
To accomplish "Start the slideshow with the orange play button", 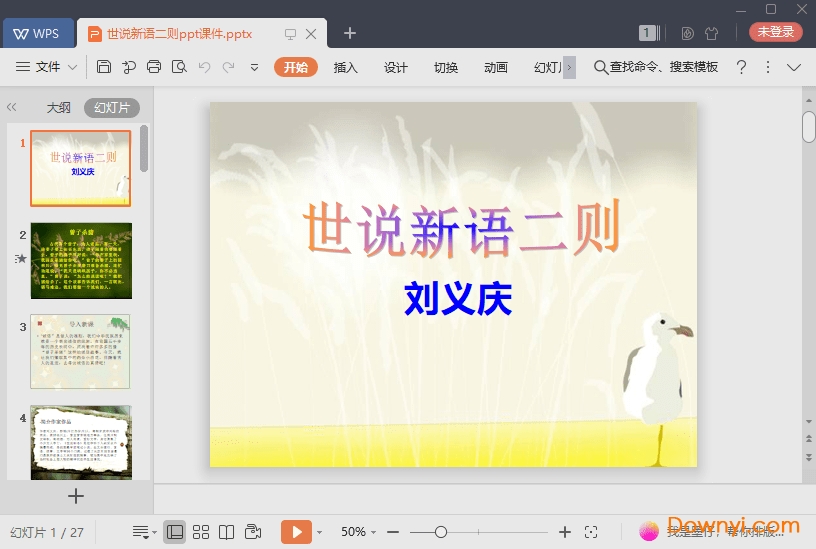I will [x=297, y=532].
